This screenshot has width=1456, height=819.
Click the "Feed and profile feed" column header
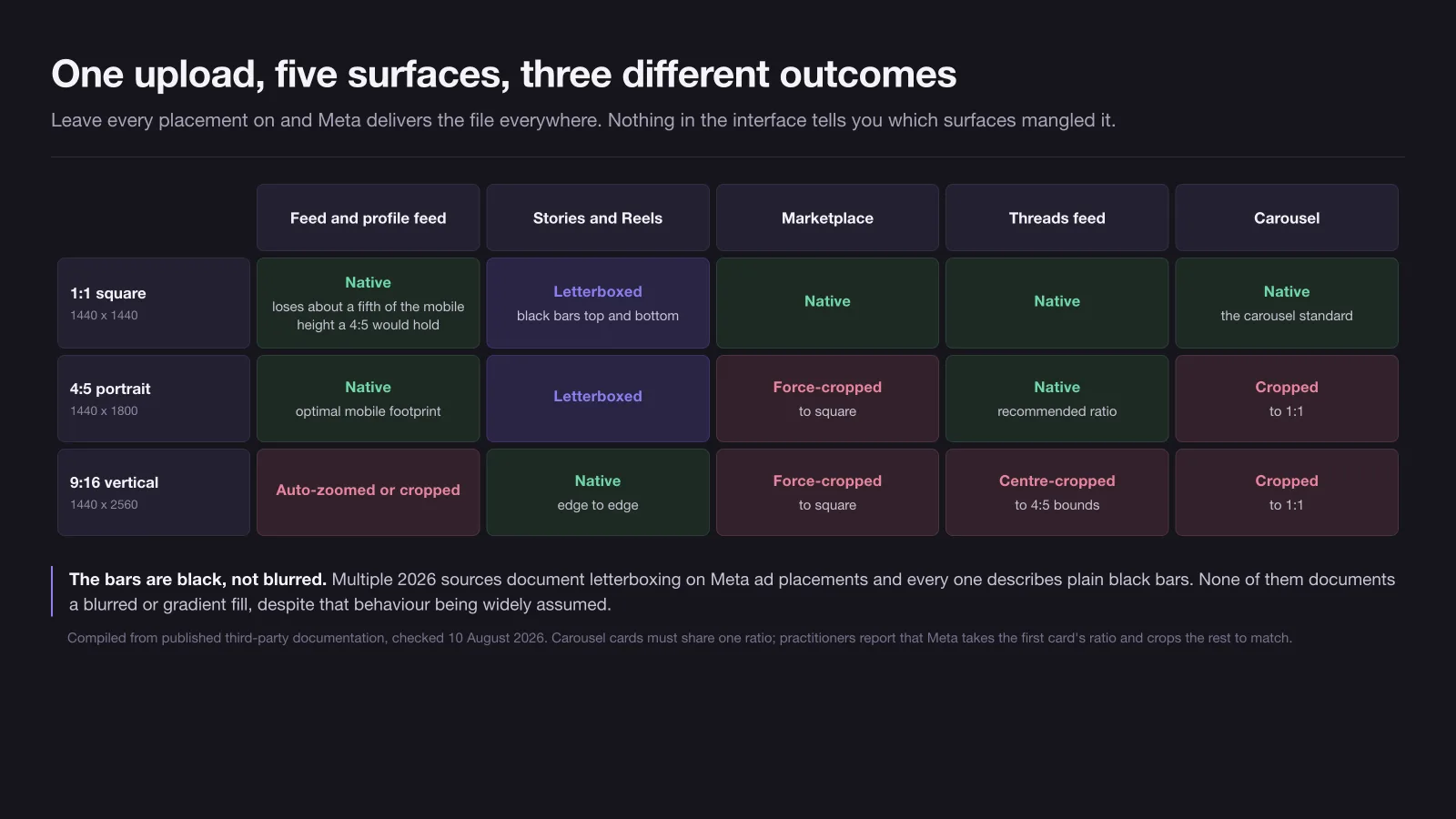click(368, 217)
